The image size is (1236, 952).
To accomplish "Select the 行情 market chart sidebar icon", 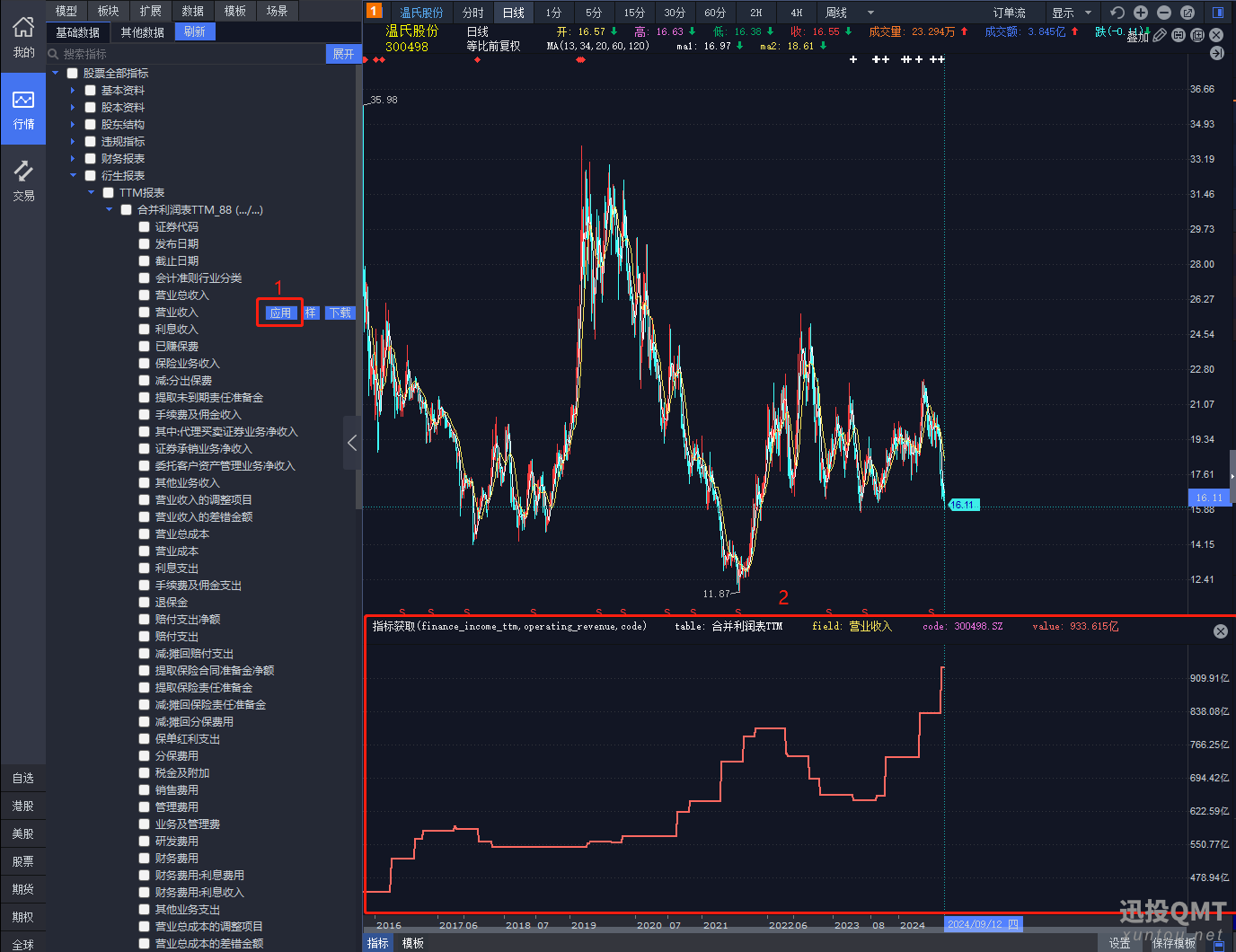I will pyautogui.click(x=23, y=108).
